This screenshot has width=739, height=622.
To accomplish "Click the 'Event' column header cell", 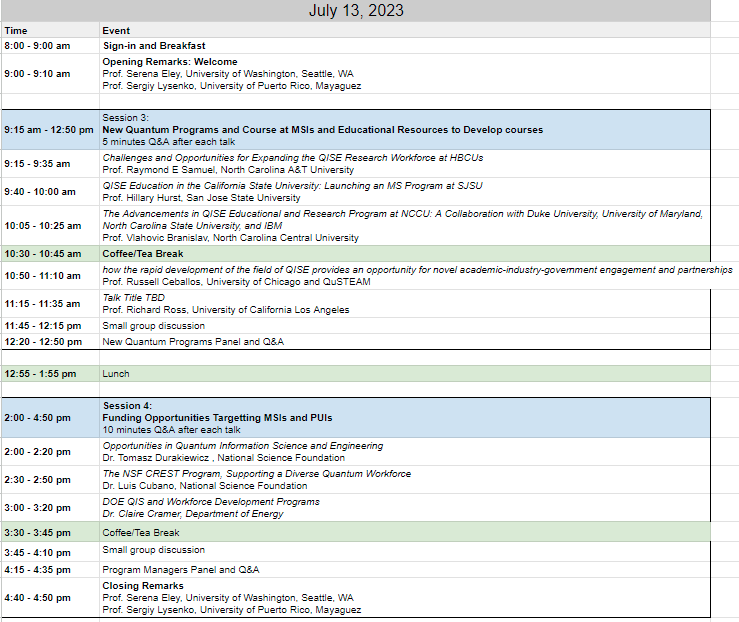I will pyautogui.click(x=405, y=31).
